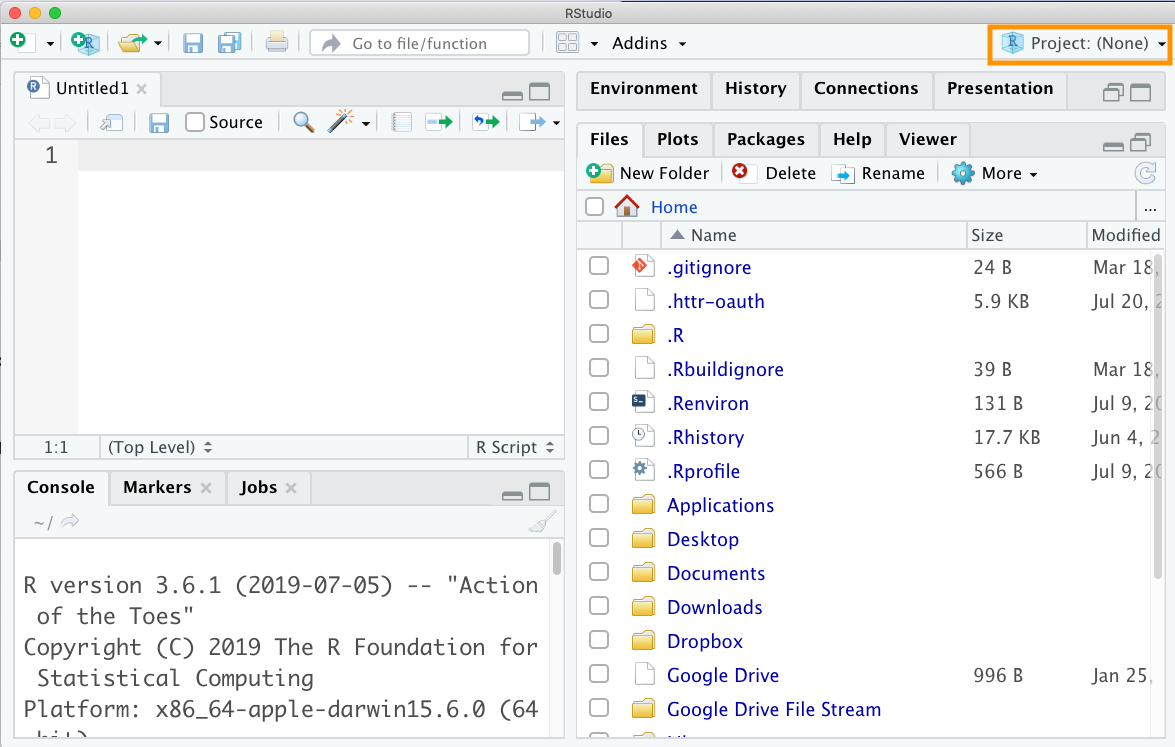Open code tools magic wand
The image size is (1175, 747).
(x=340, y=121)
